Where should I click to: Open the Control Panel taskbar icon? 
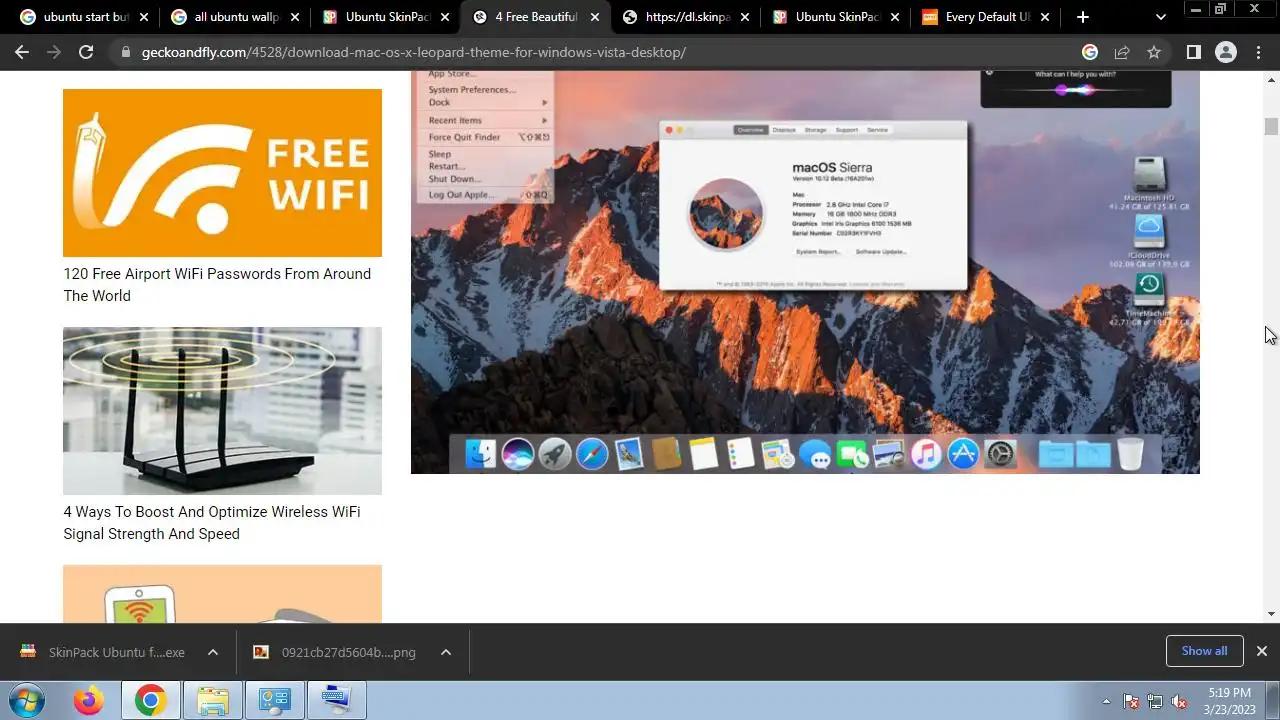274,701
